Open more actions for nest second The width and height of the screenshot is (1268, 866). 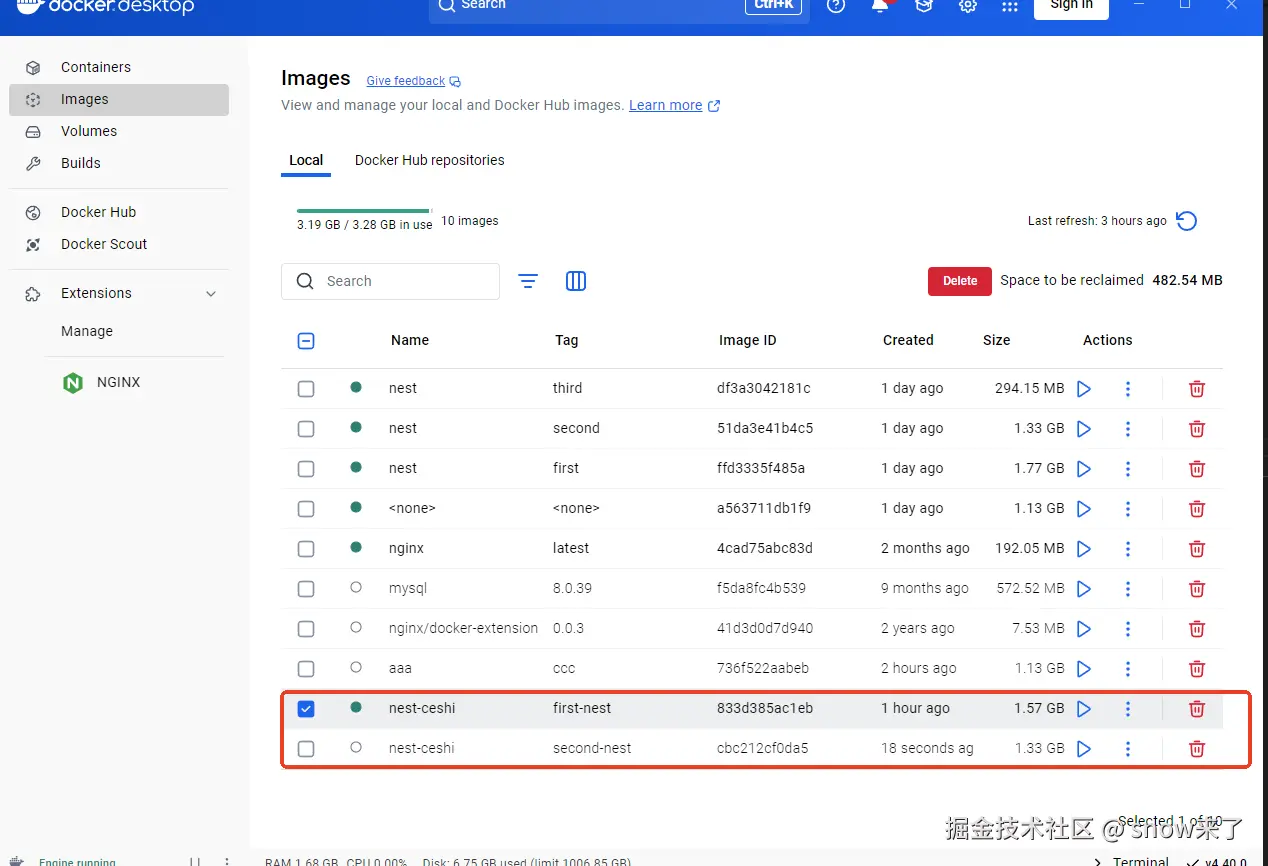(x=1128, y=429)
